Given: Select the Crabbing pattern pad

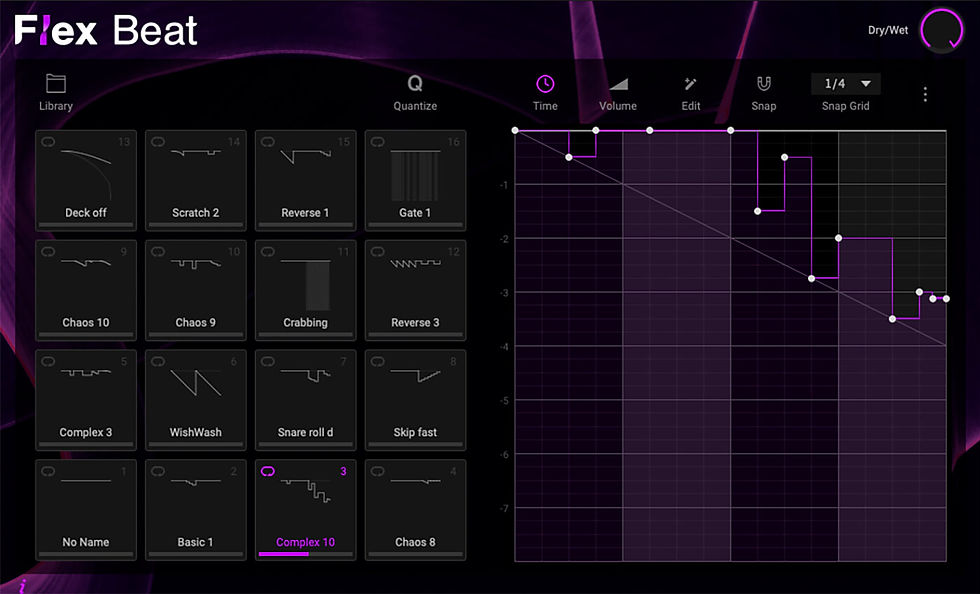Looking at the screenshot, I should pos(306,291).
